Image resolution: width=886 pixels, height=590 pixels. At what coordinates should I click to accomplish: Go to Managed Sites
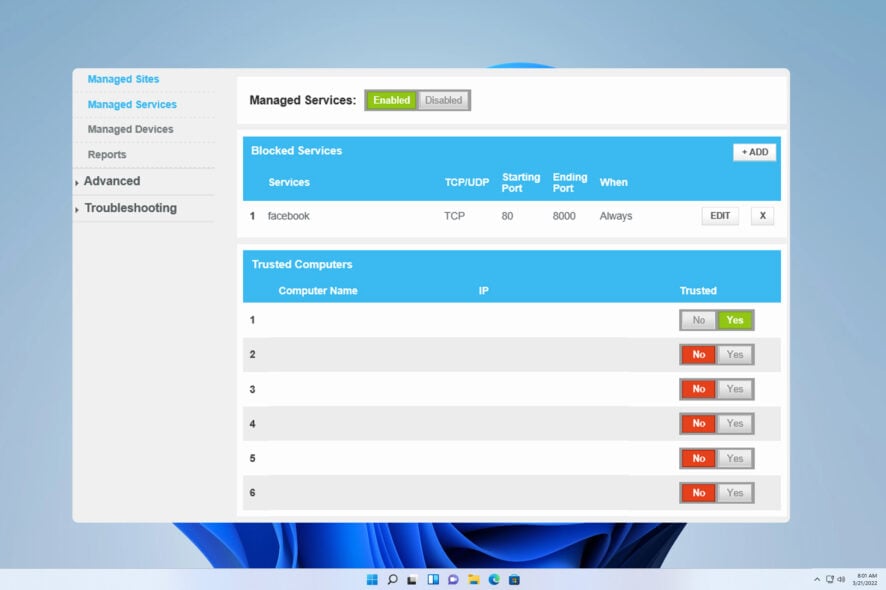point(123,79)
